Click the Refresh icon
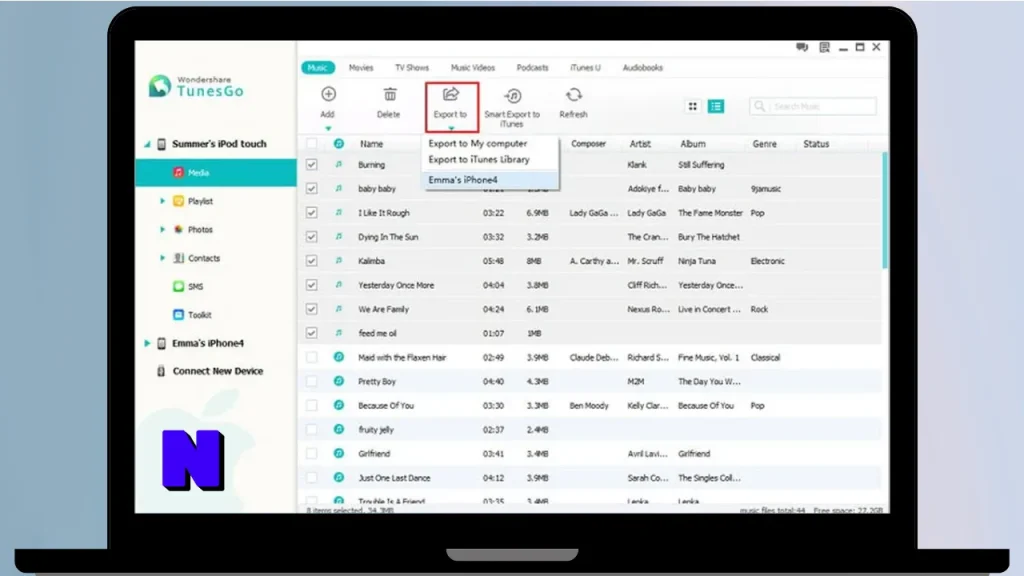The width and height of the screenshot is (1024, 576). (573, 95)
